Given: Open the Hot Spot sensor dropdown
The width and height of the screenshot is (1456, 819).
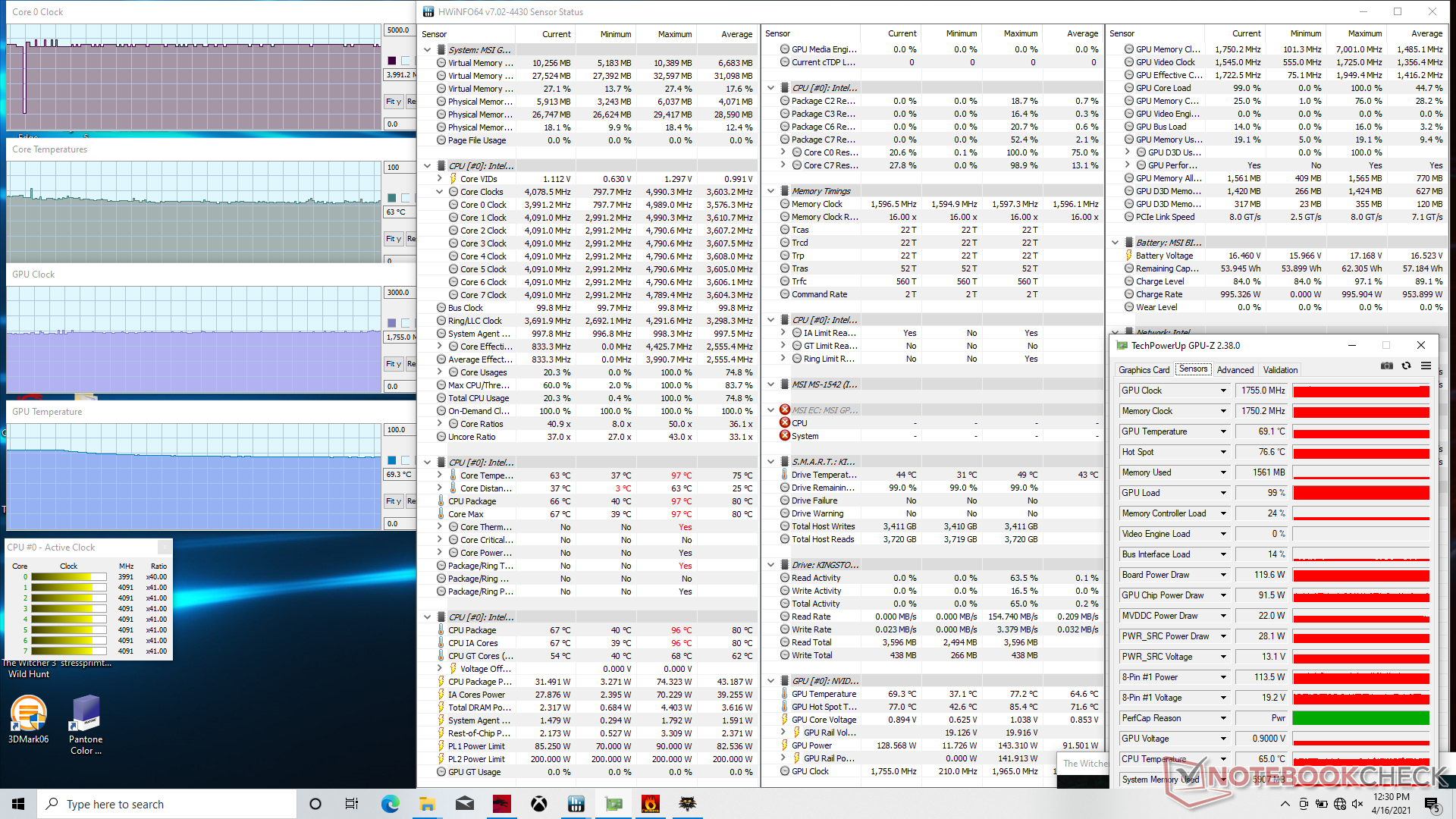Looking at the screenshot, I should pos(1223,452).
